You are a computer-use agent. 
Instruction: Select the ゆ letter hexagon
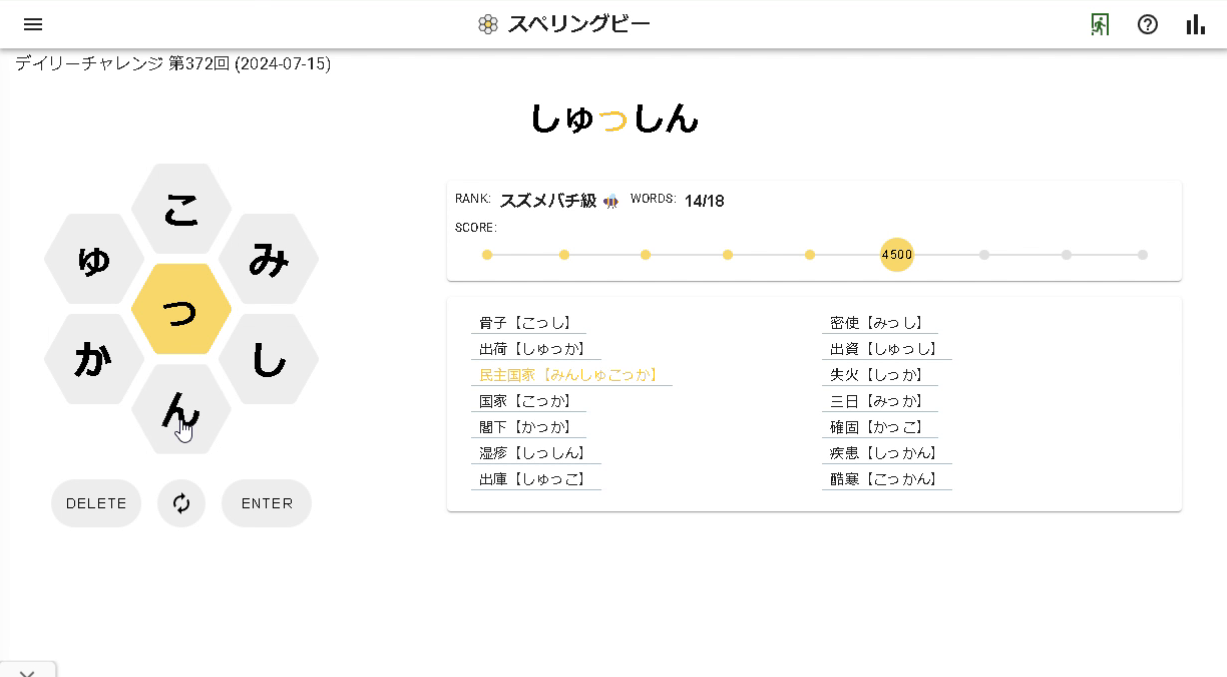(x=93, y=259)
